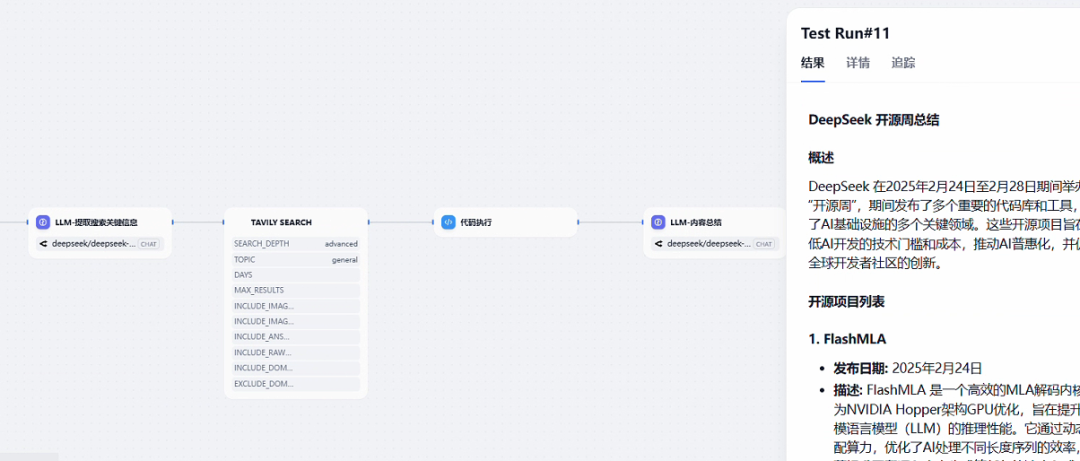Click the 发布日期 2025年2月24日 bullet
Image resolution: width=1080 pixels, height=461 pixels.
(907, 368)
